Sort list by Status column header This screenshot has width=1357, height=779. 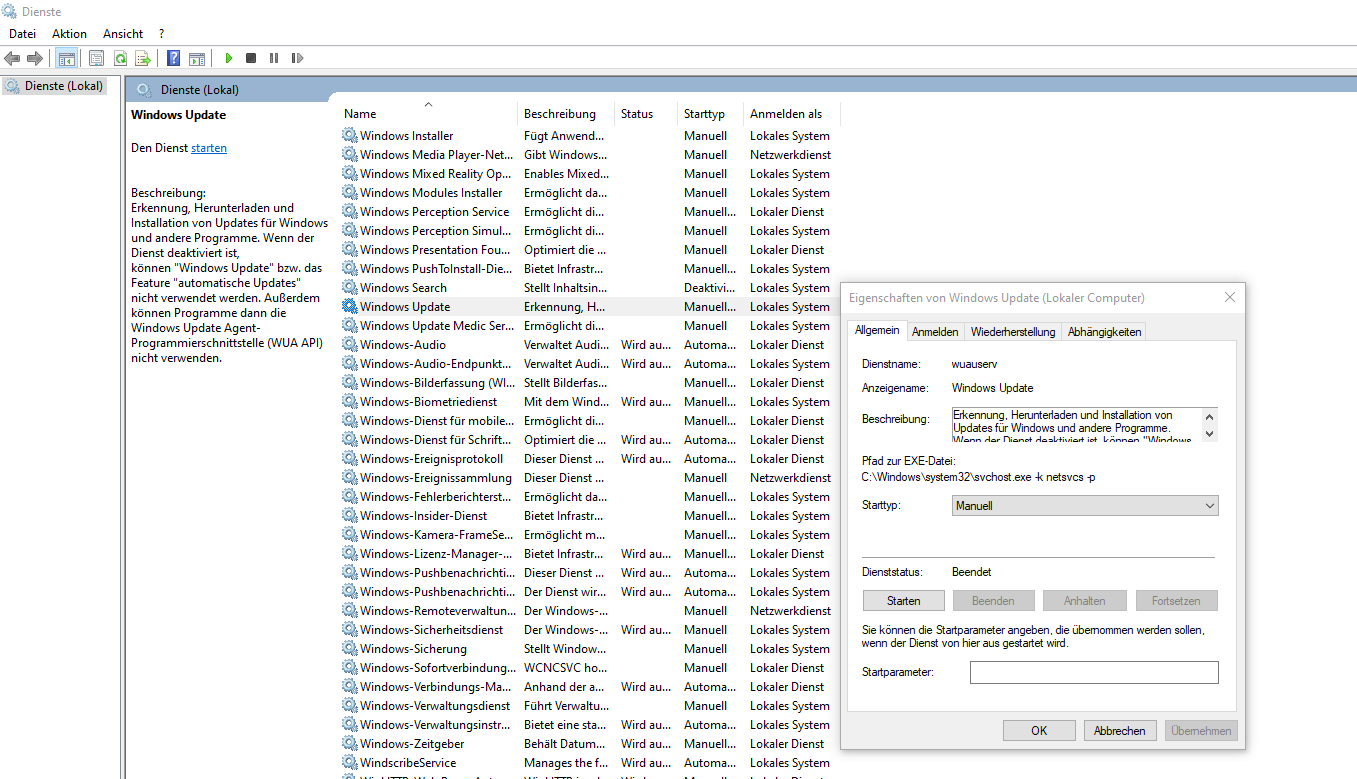[x=646, y=113]
